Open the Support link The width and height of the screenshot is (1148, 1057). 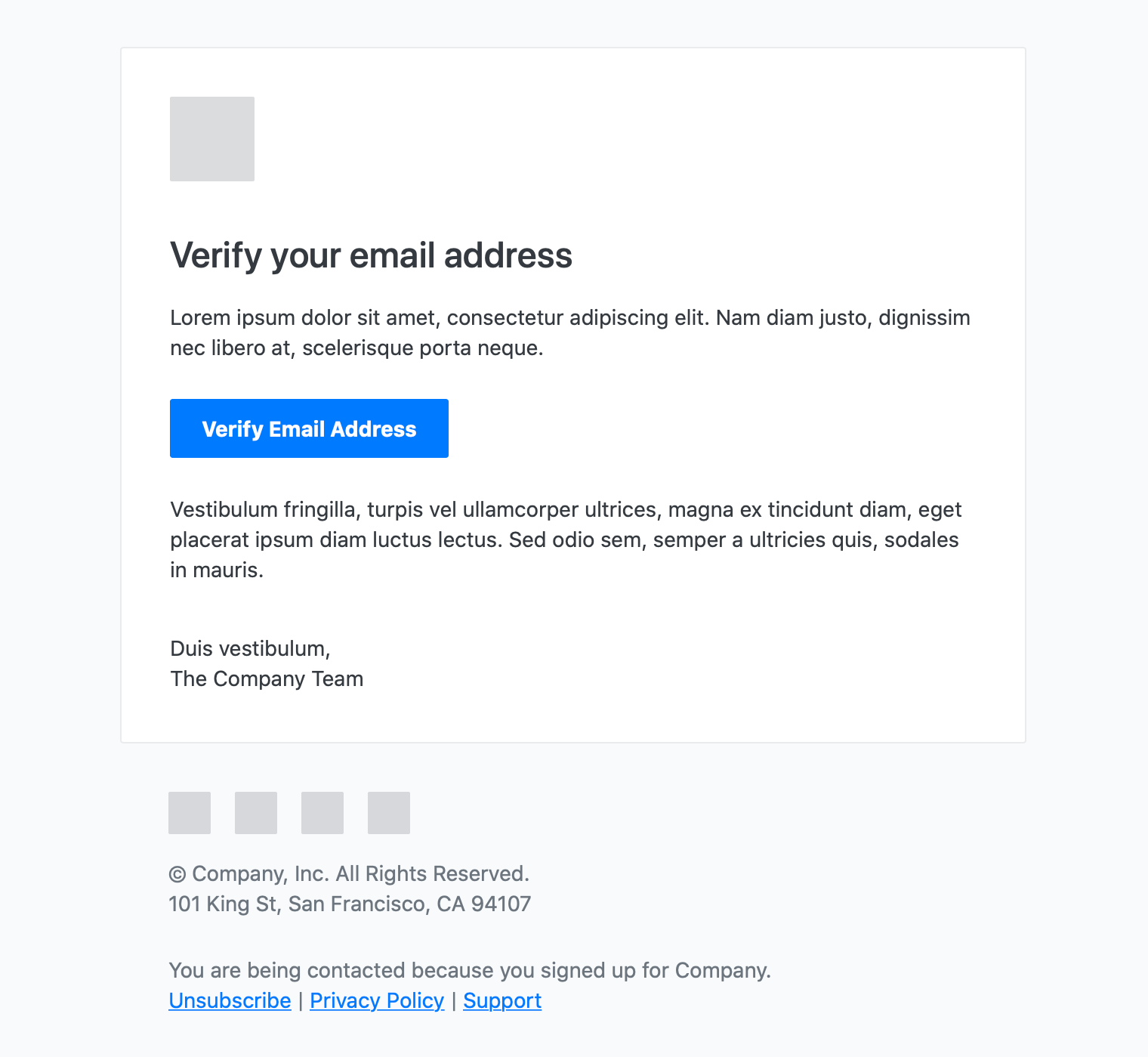click(501, 1000)
